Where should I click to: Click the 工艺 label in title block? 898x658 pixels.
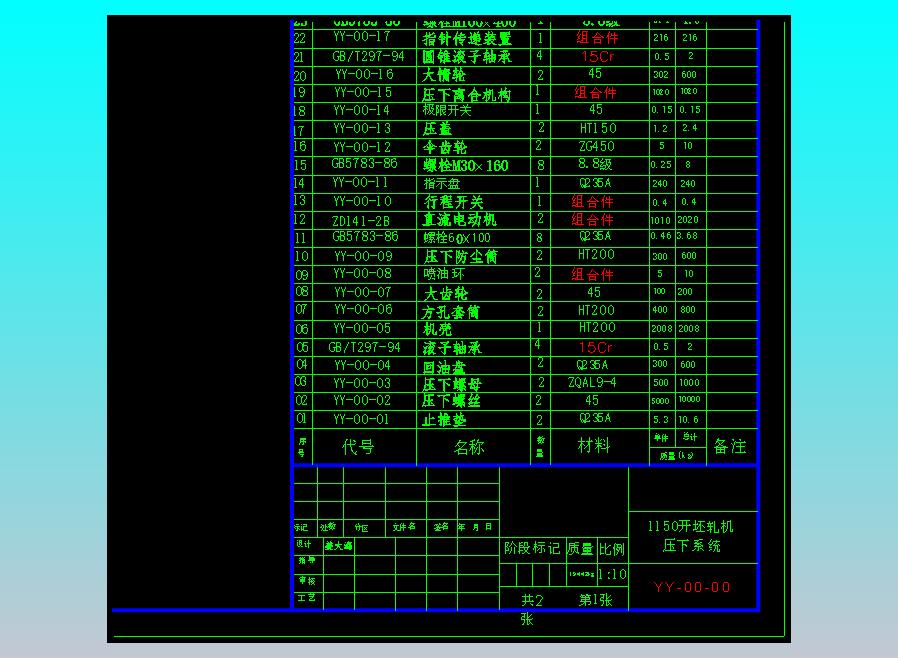tap(306, 598)
